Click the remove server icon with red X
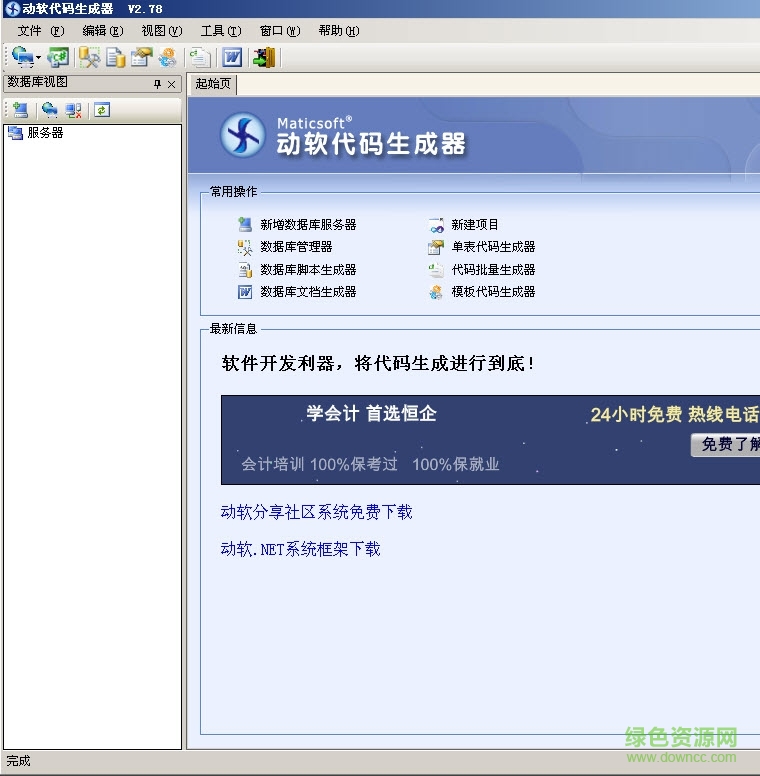Screen dimensions: 760x776 (x=73, y=110)
